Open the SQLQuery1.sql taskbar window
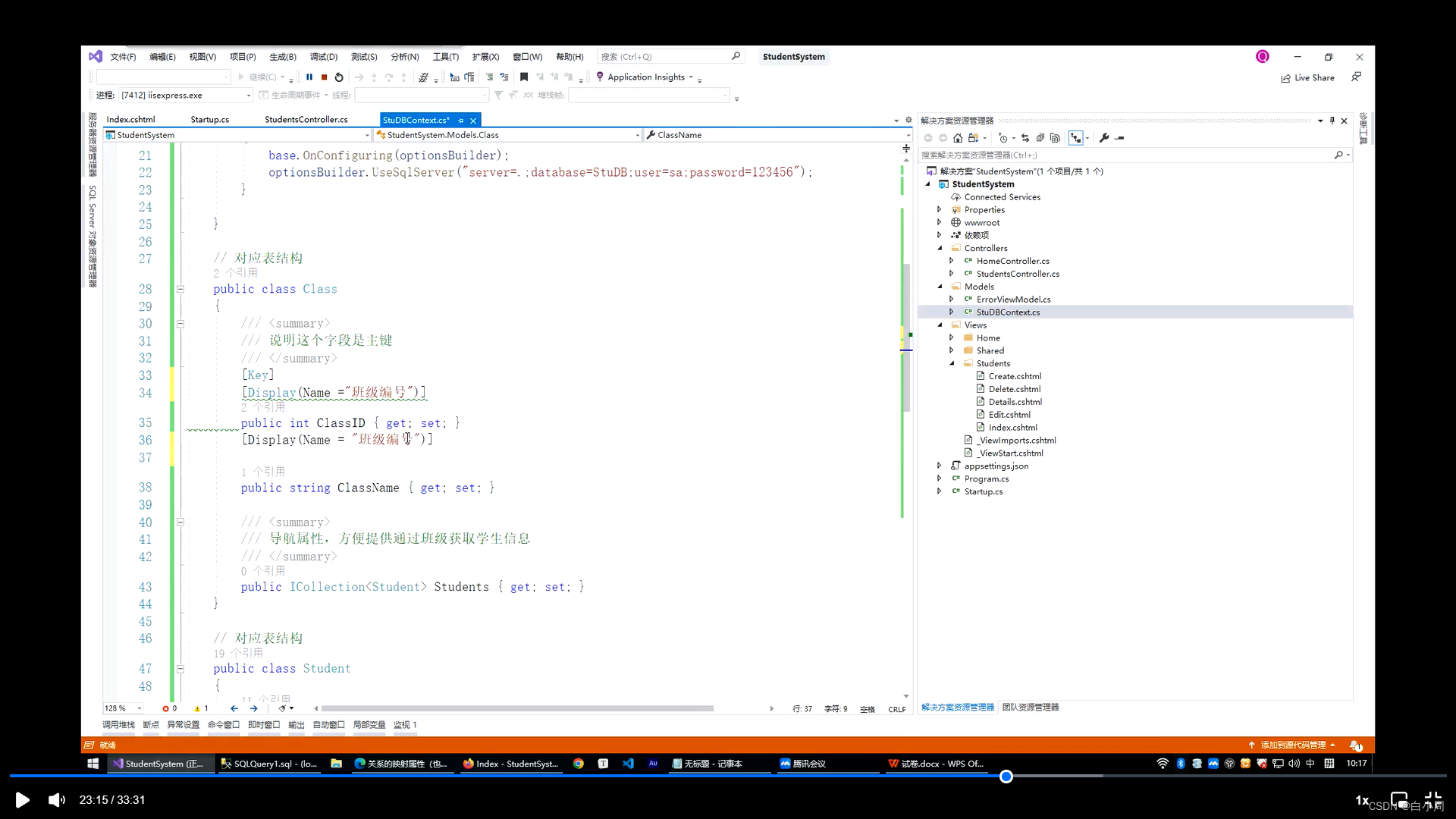 tap(269, 764)
